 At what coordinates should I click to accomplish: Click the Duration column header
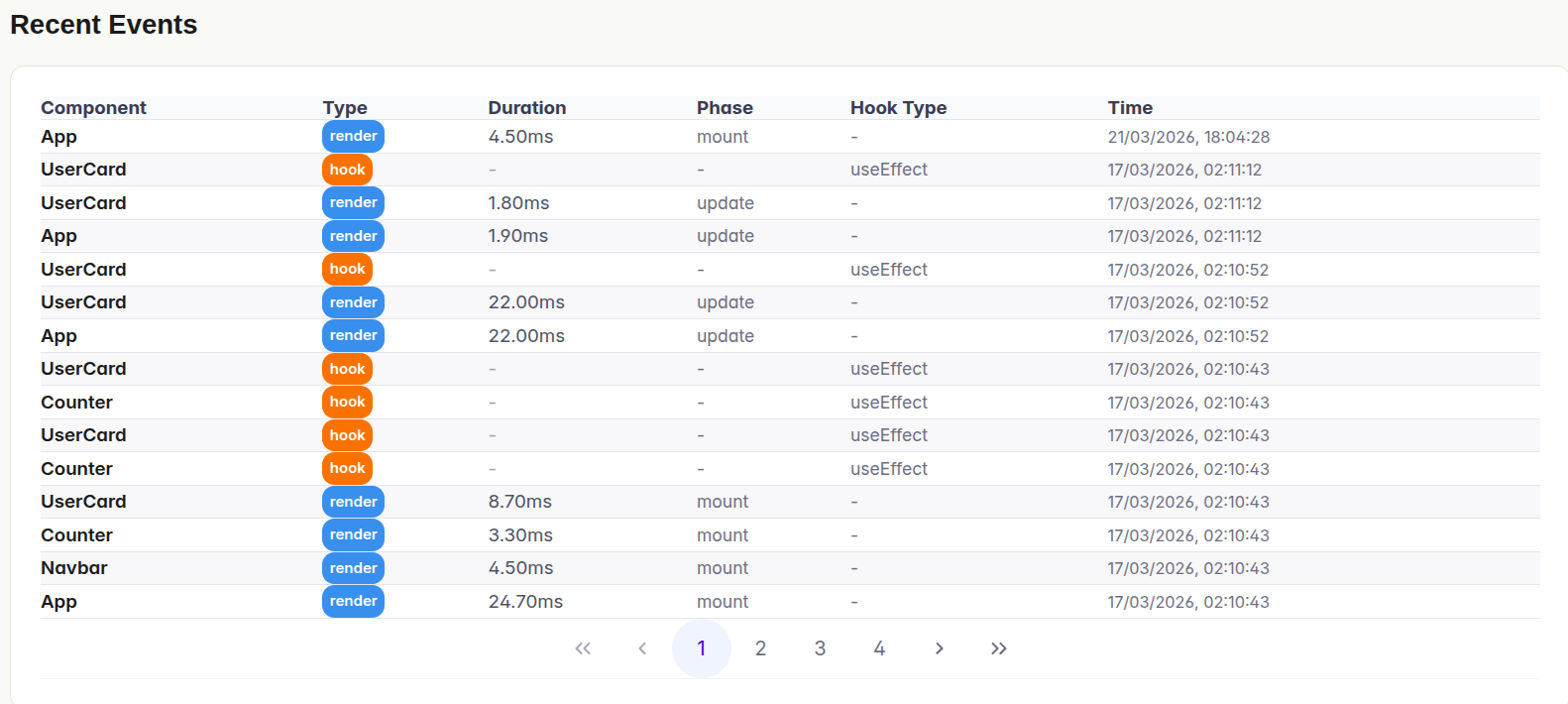(x=526, y=108)
